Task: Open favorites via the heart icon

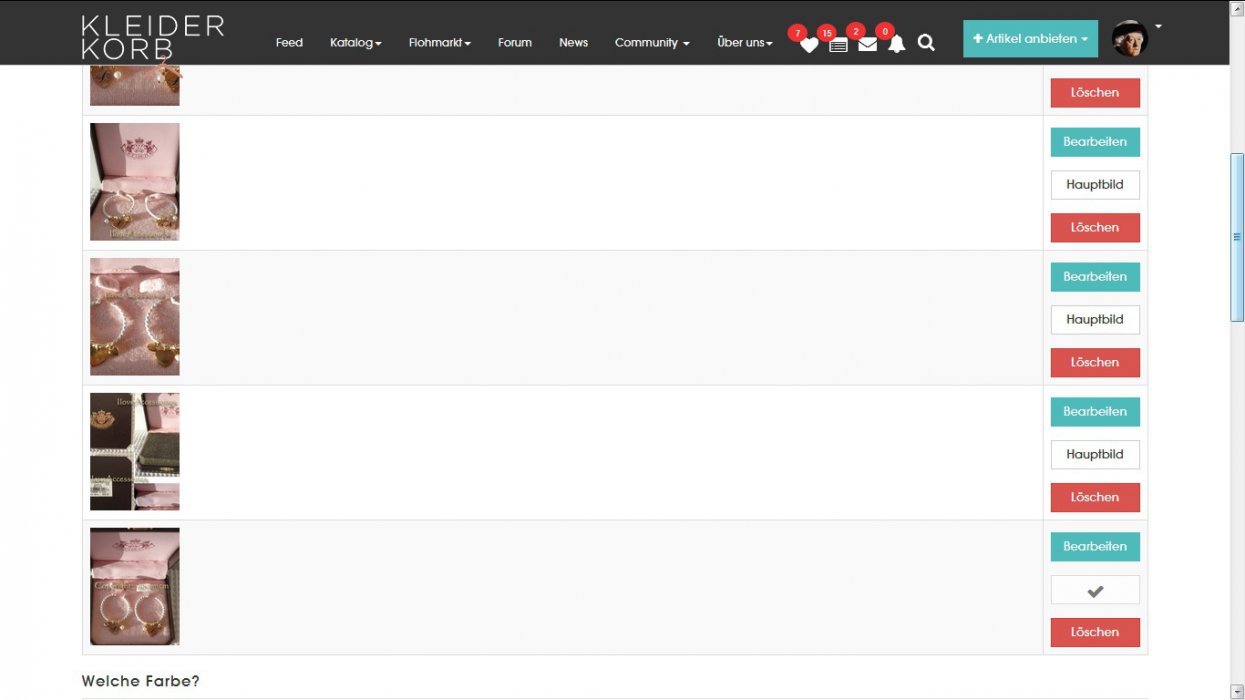Action: click(809, 44)
